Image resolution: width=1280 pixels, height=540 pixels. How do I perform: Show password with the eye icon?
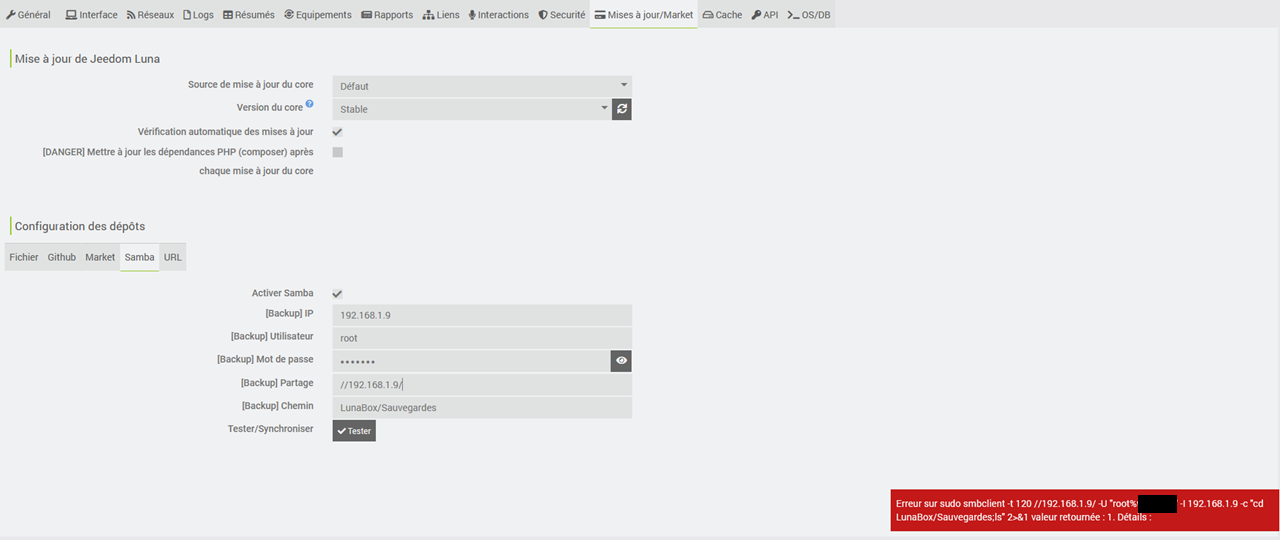pyautogui.click(x=621, y=361)
